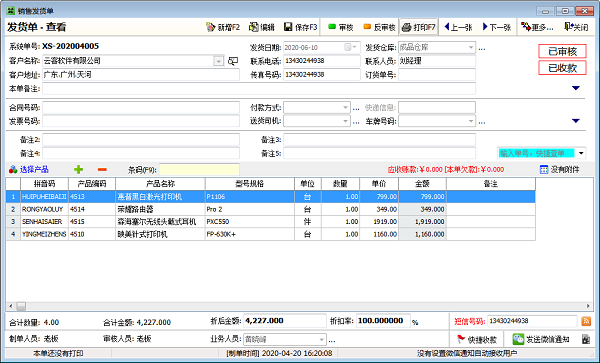Click the 保存F3 save button

(x=301, y=27)
